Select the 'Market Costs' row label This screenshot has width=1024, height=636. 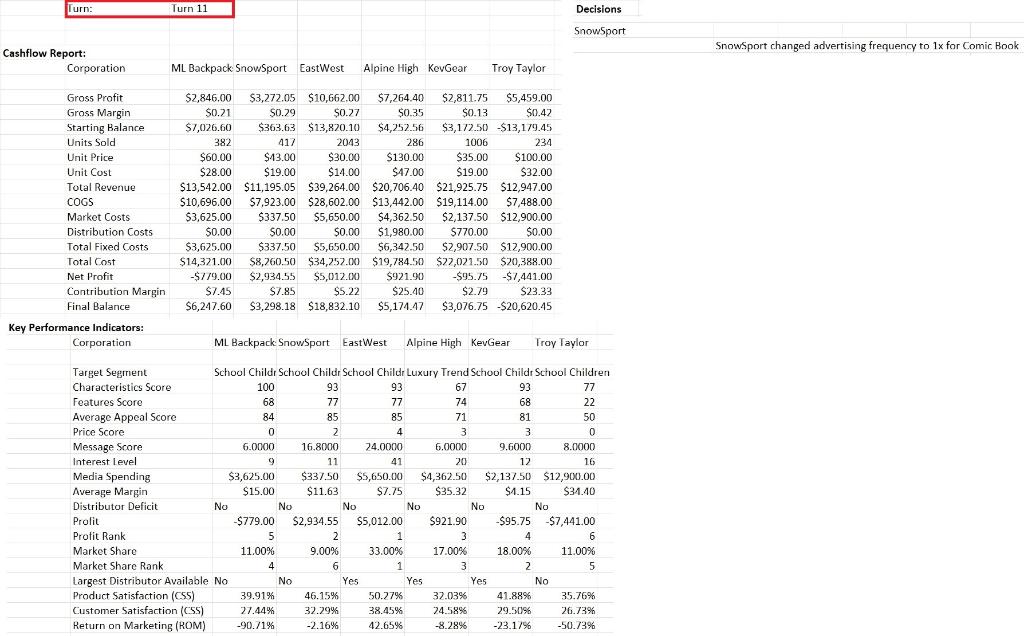(98, 217)
